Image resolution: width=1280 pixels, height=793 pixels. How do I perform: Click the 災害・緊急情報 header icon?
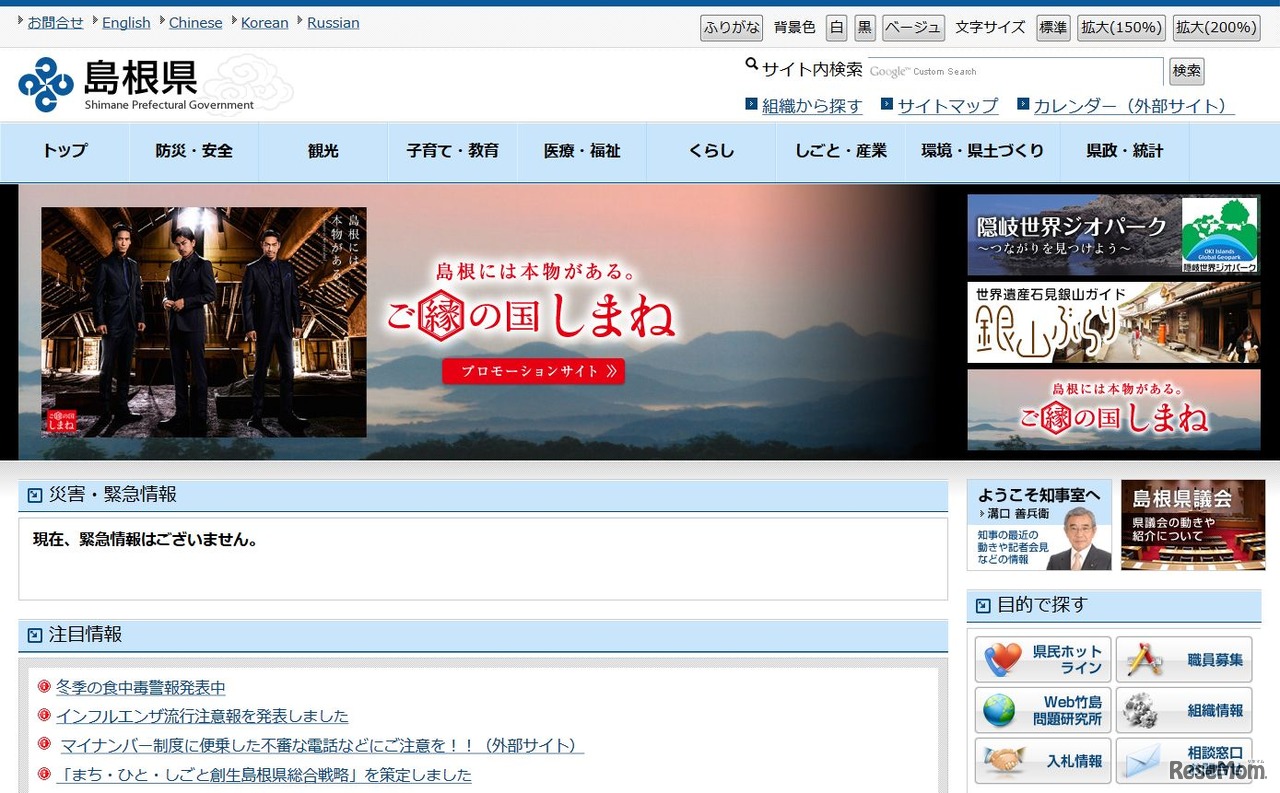pos(35,495)
